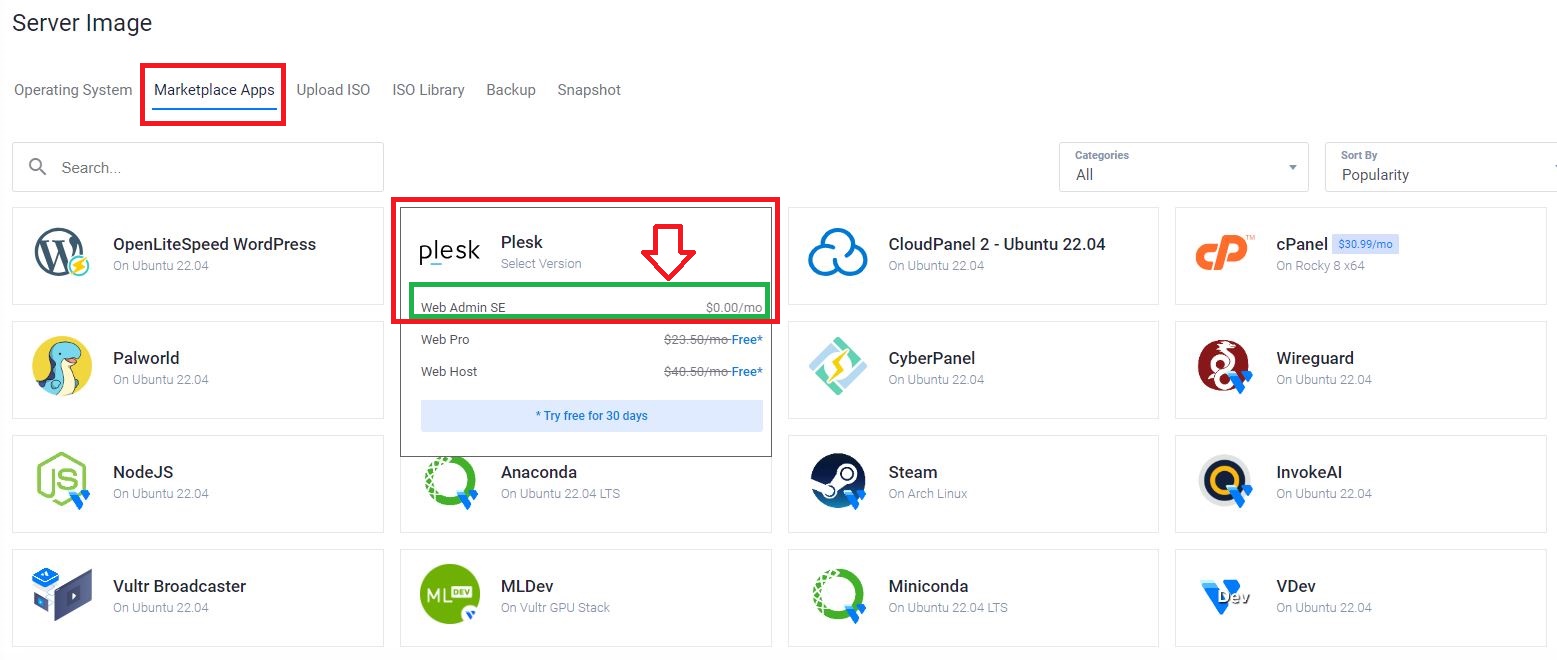Click the MLDev green circle icon
Screen dimensions: 1557x660
pos(449,595)
